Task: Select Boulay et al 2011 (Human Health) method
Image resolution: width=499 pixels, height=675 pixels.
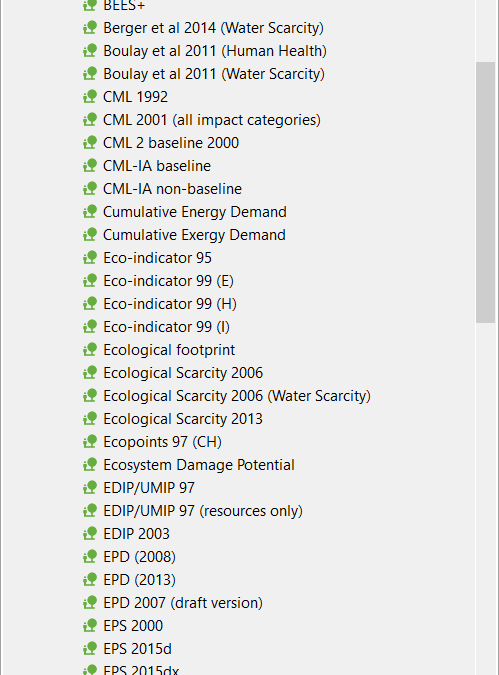Action: (x=215, y=51)
